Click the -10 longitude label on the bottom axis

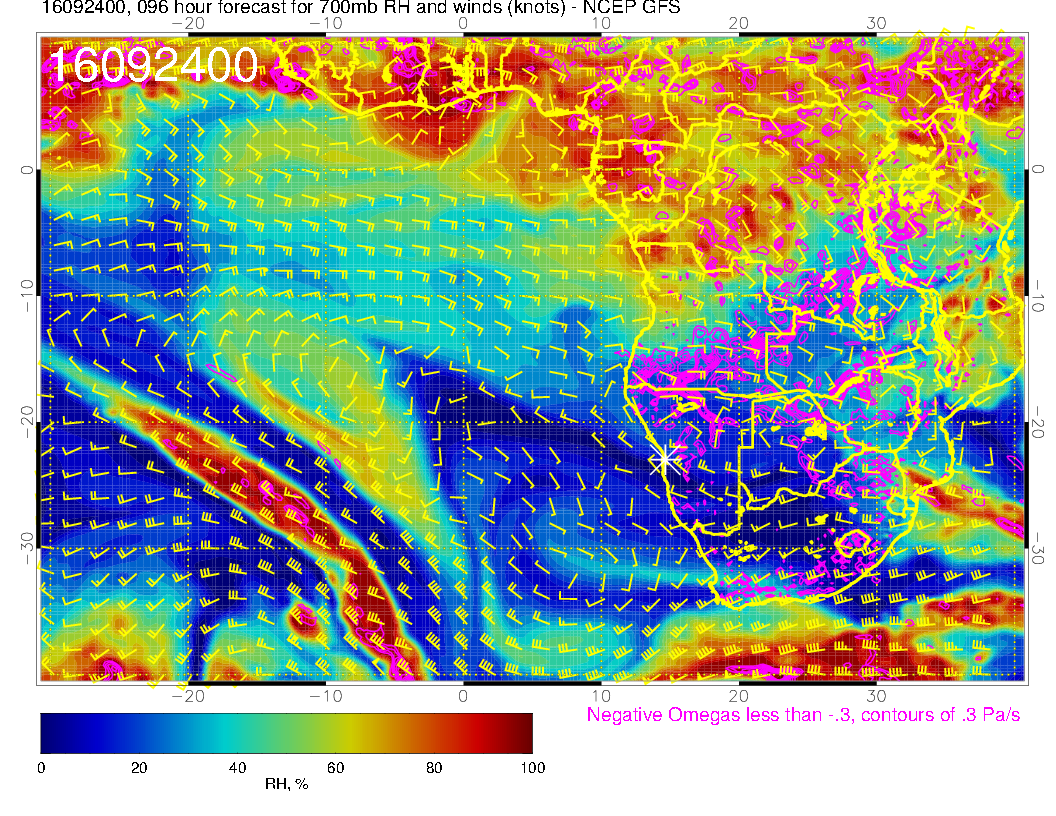pos(325,696)
